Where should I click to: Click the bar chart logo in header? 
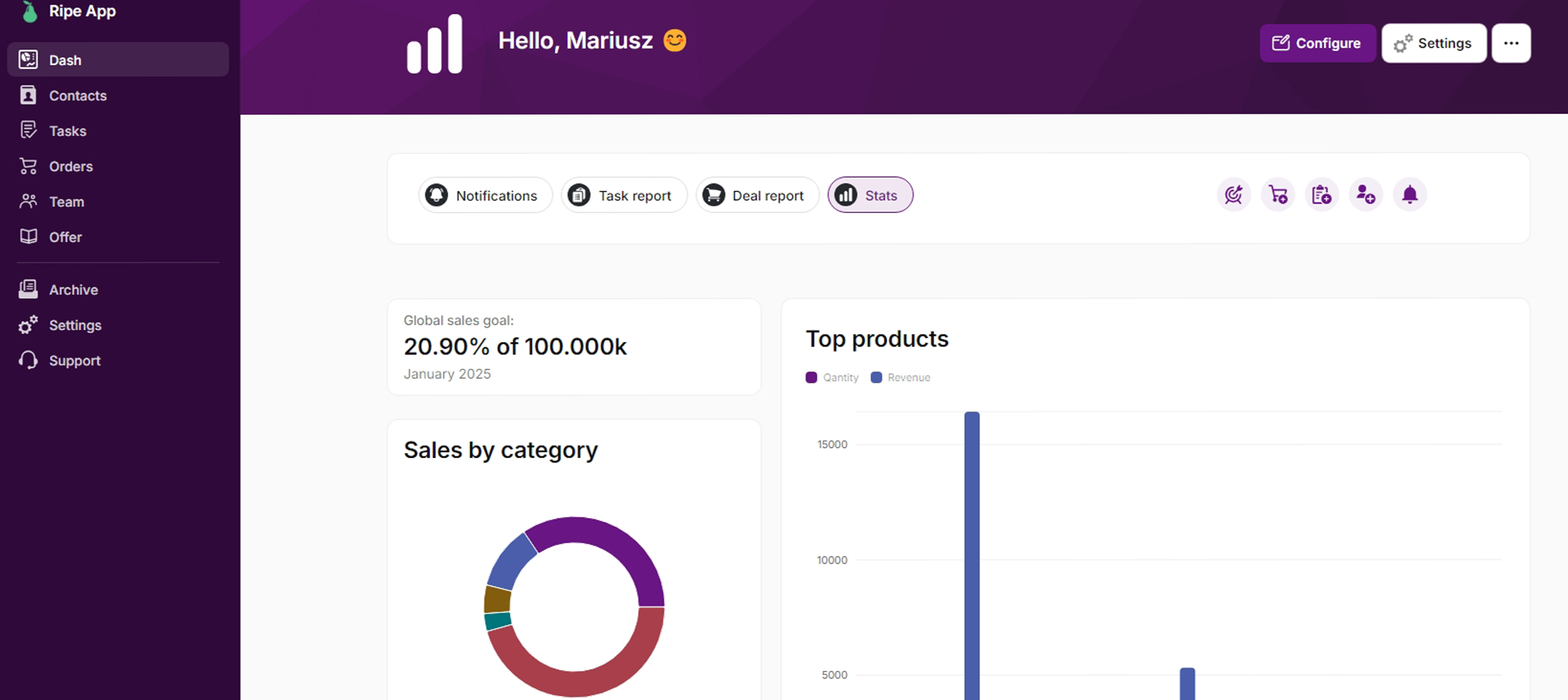[434, 44]
